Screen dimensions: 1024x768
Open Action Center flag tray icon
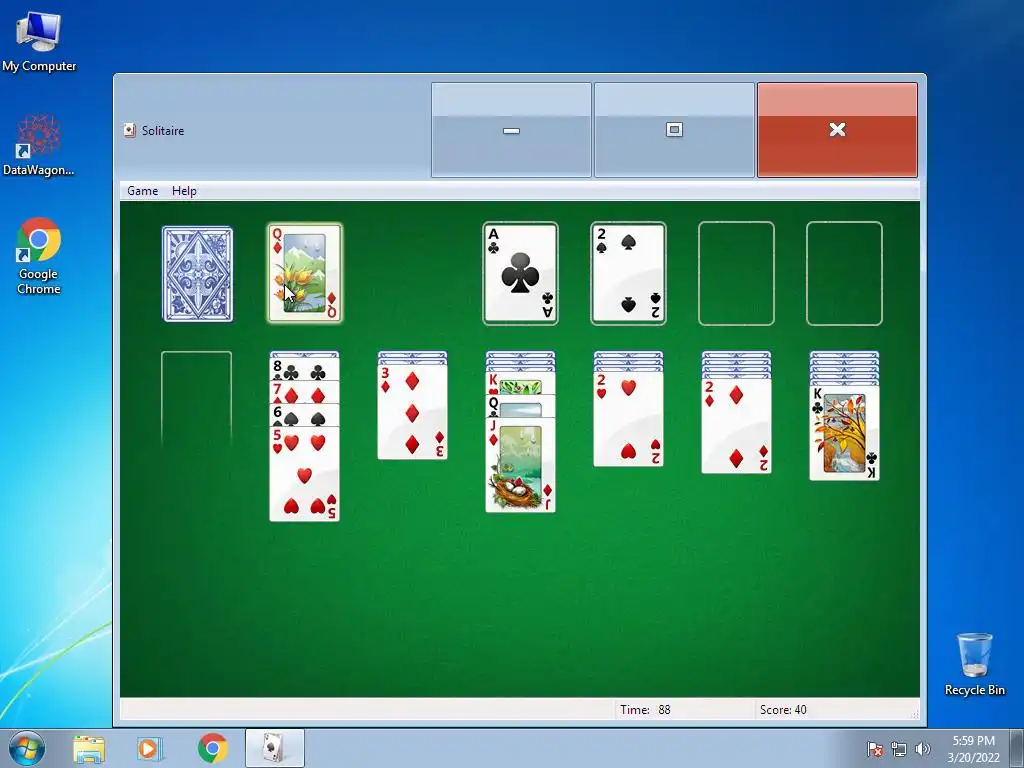tap(875, 749)
